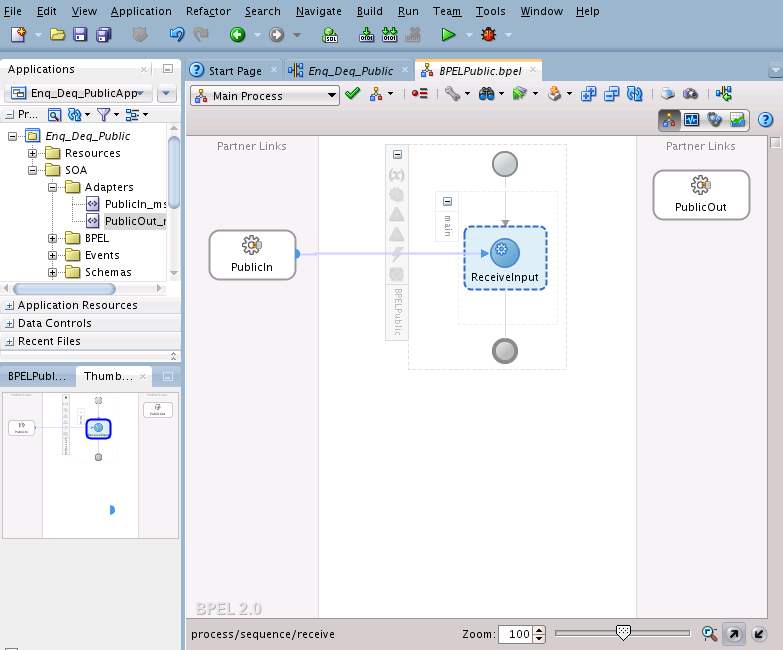783x650 pixels.
Task: Click the application menu button beside app dropdown
Action: [166, 93]
